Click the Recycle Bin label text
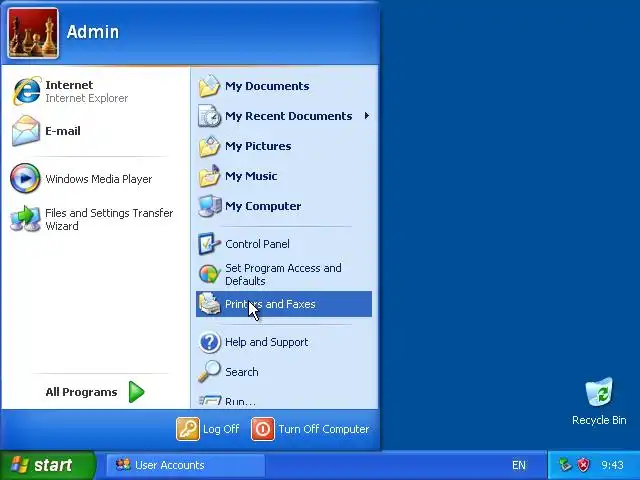This screenshot has height=480, width=640. pyautogui.click(x=599, y=420)
